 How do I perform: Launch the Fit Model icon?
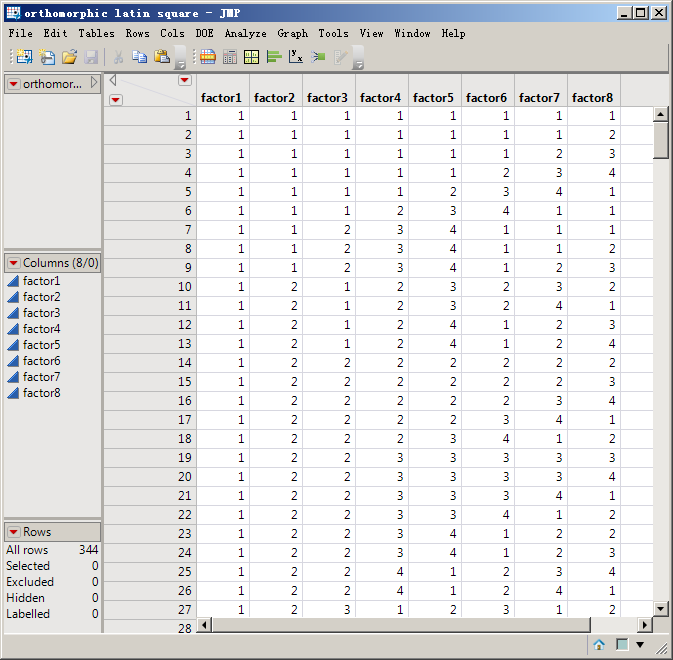pyautogui.click(x=318, y=57)
